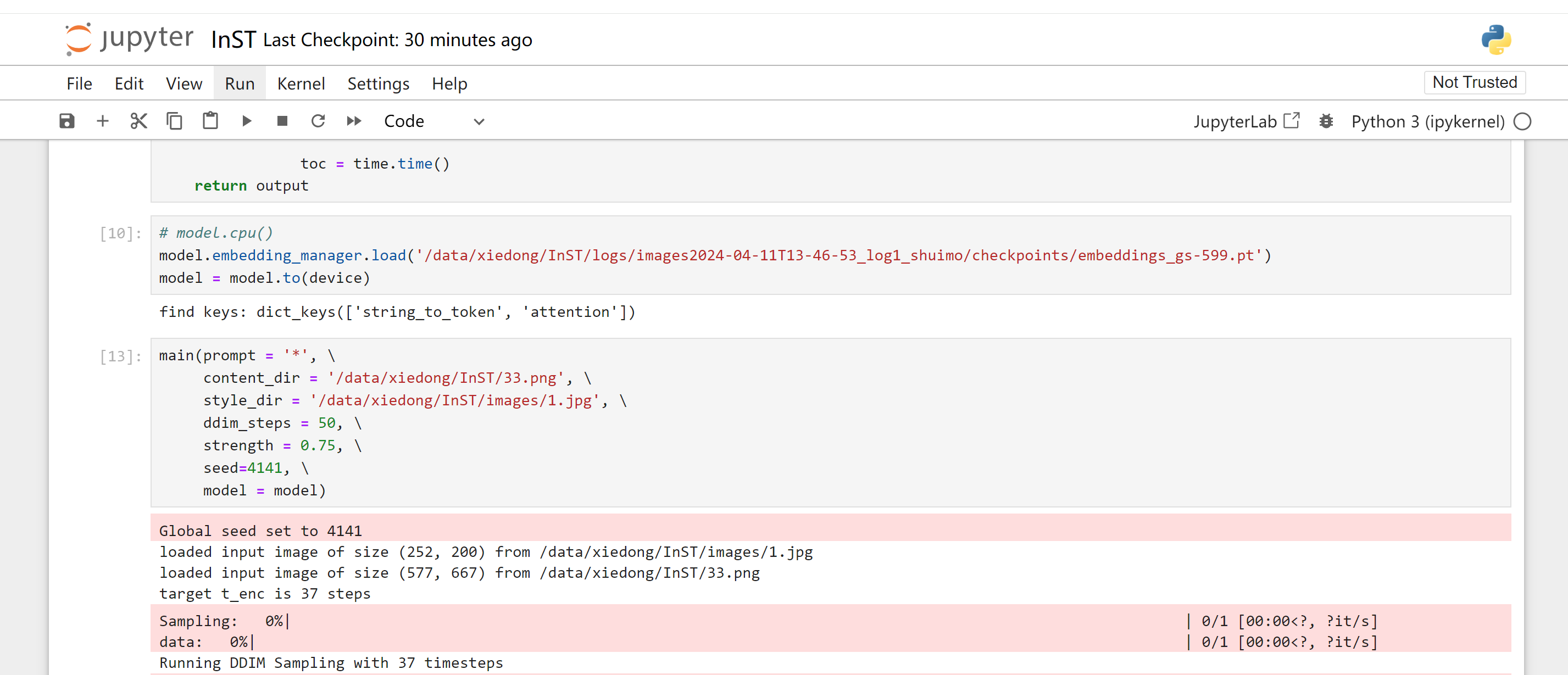
Task: Restart the kernel with refresh icon
Action: (x=318, y=121)
